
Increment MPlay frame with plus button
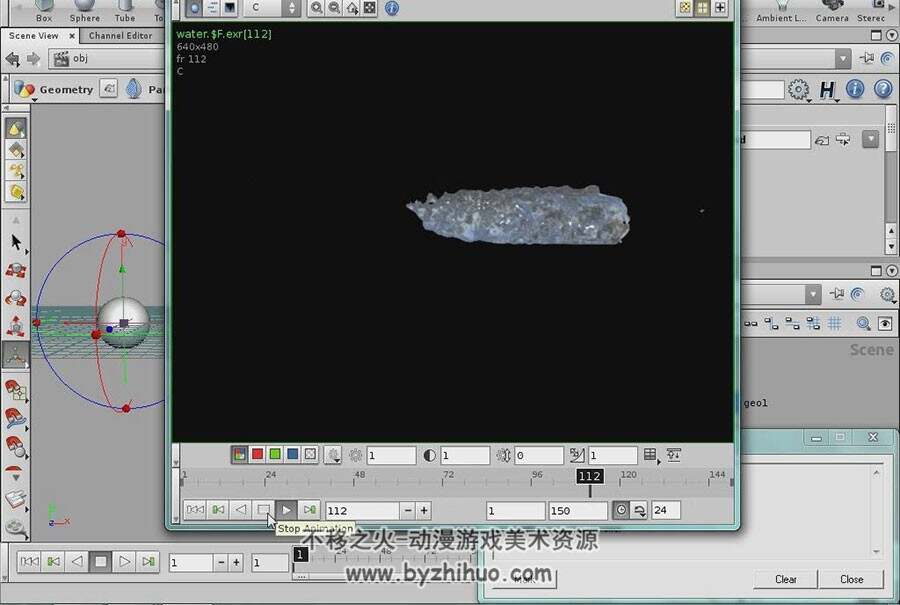click(424, 510)
